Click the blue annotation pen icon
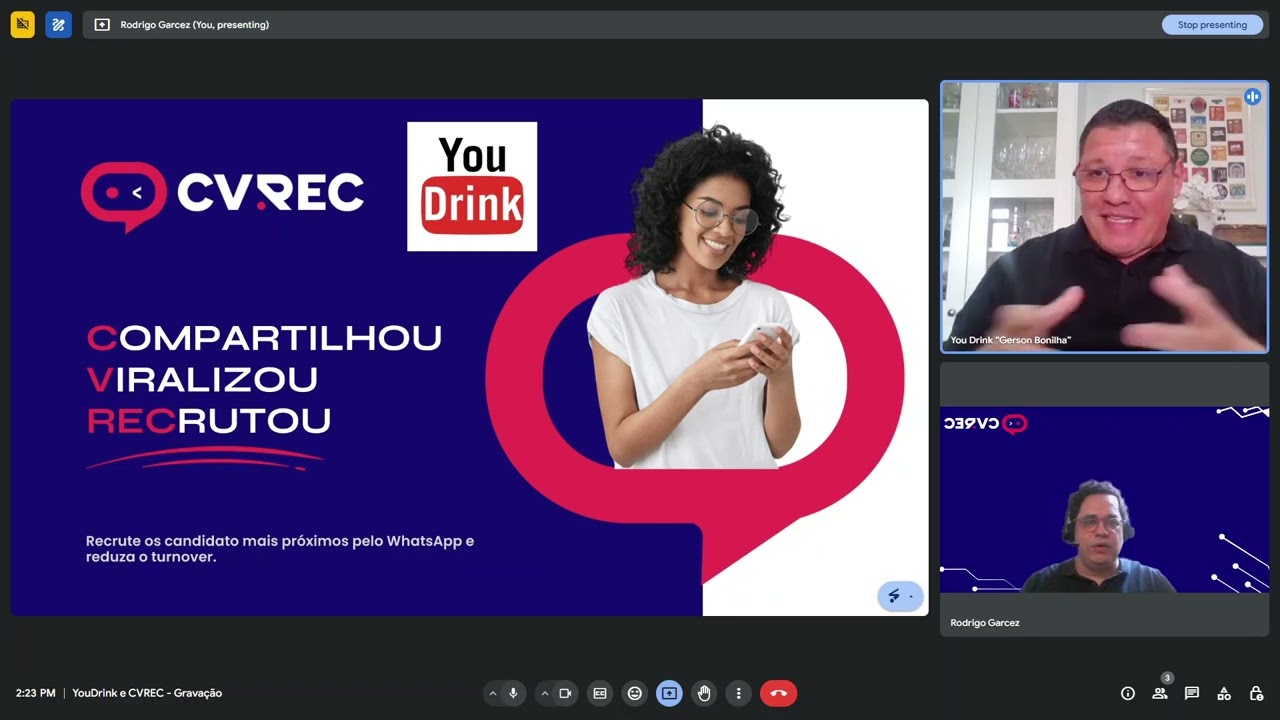Screen dimensions: 1280x720 click(x=58, y=25)
